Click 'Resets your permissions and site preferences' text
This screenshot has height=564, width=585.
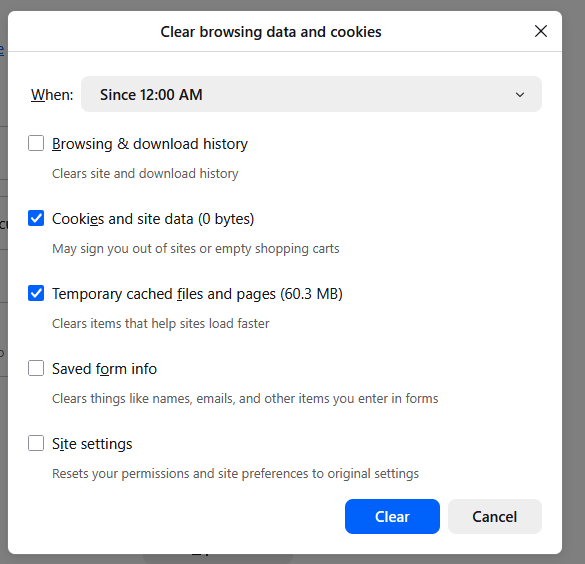coord(235,474)
